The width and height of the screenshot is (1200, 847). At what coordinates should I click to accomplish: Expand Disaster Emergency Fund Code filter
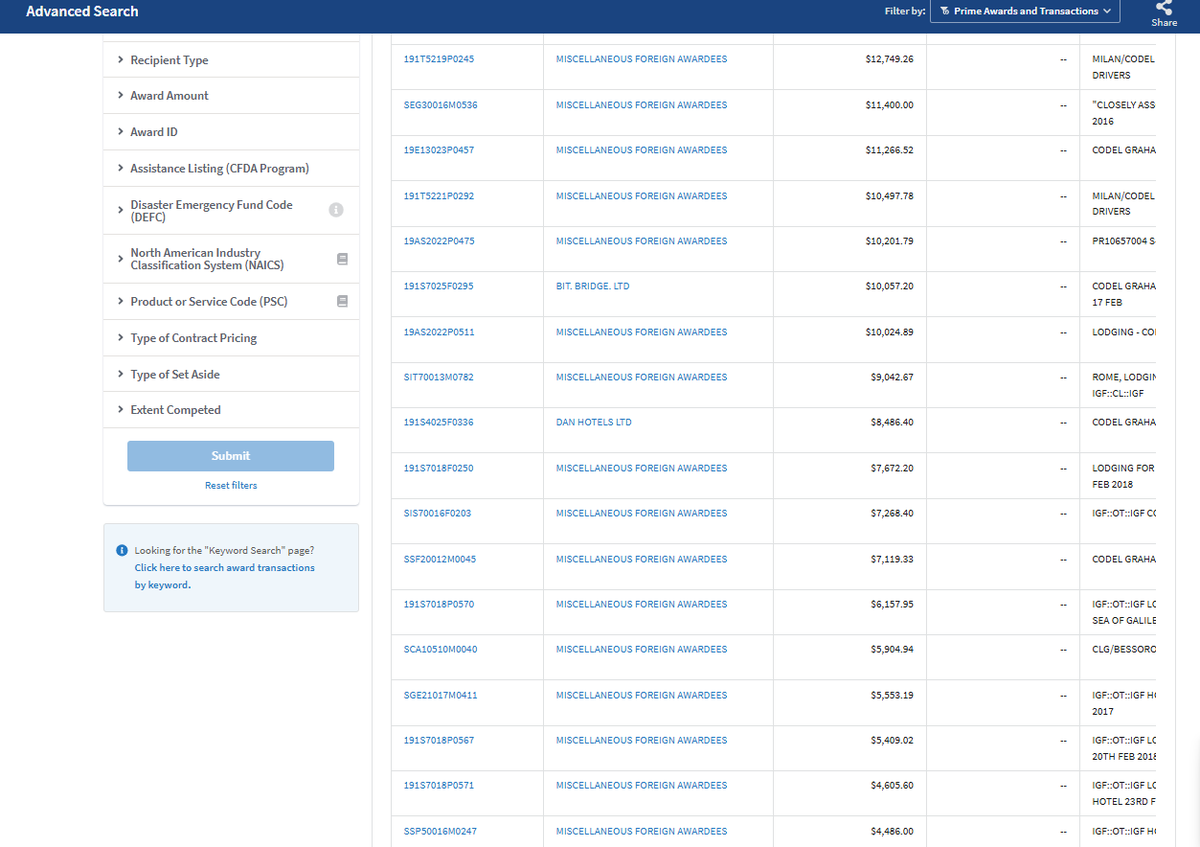(231, 210)
